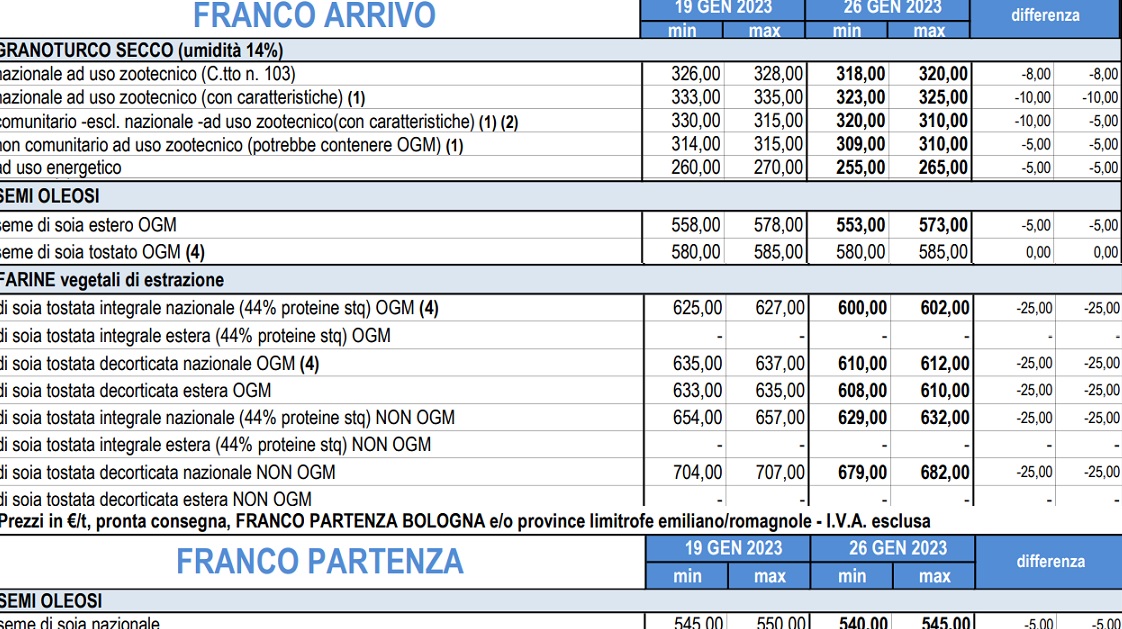Select the row label "seme di soia tostato OGM (4)"
The height and width of the screenshot is (629, 1122).
[x=102, y=252]
